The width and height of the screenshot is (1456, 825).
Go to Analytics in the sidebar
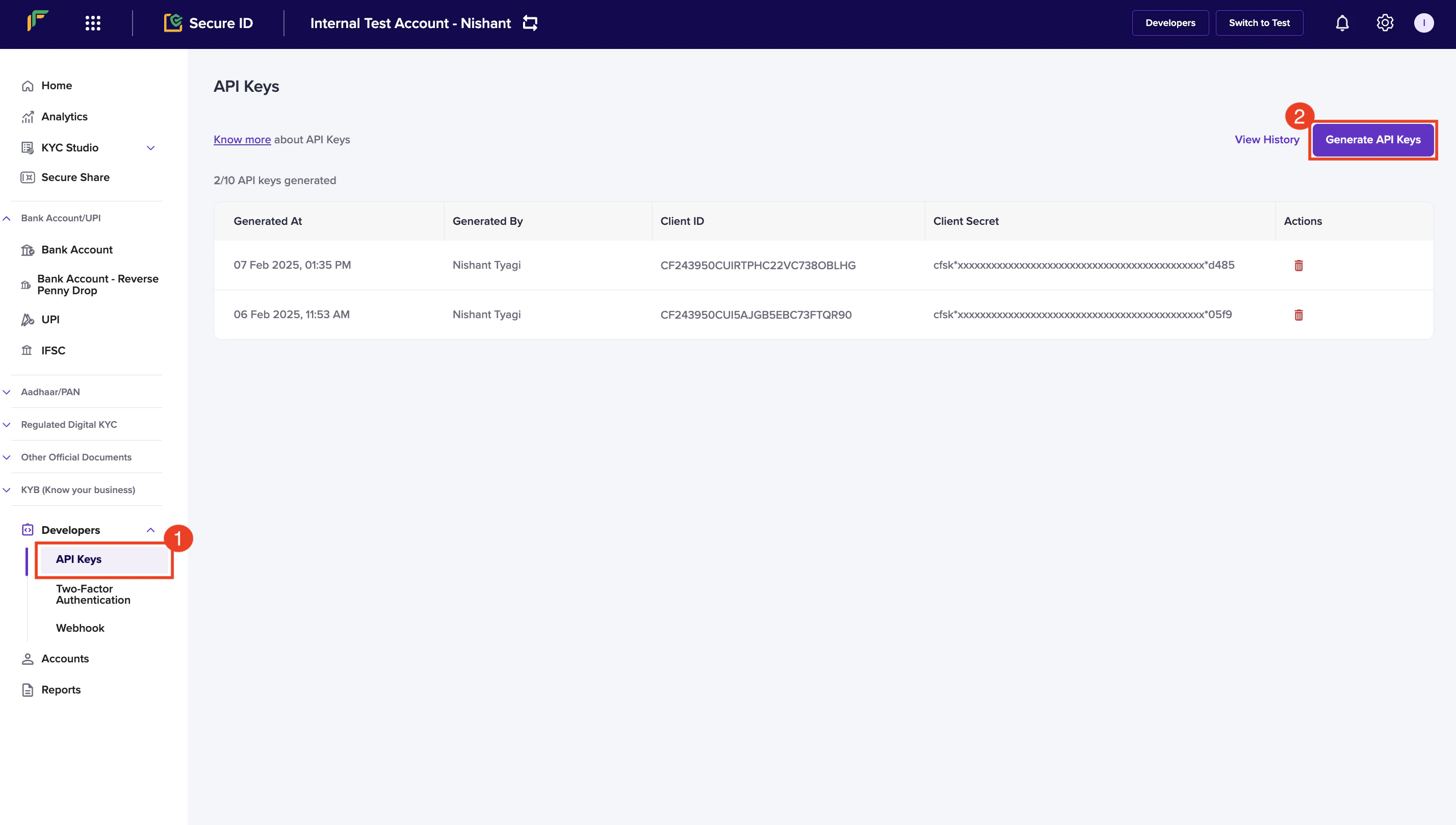[64, 117]
